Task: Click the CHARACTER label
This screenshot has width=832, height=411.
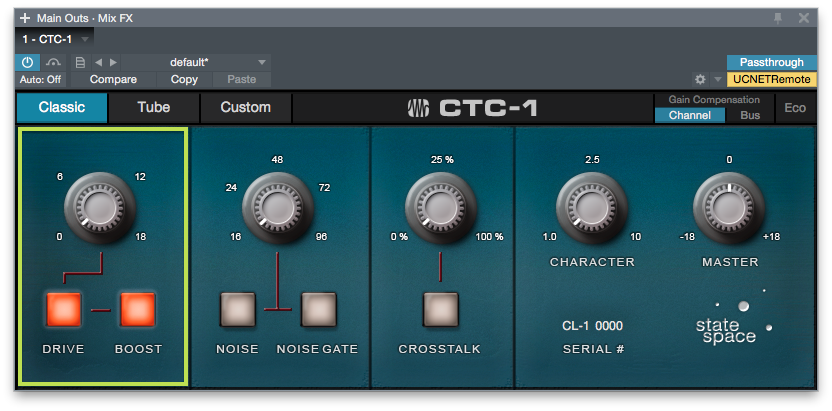Action: (592, 262)
